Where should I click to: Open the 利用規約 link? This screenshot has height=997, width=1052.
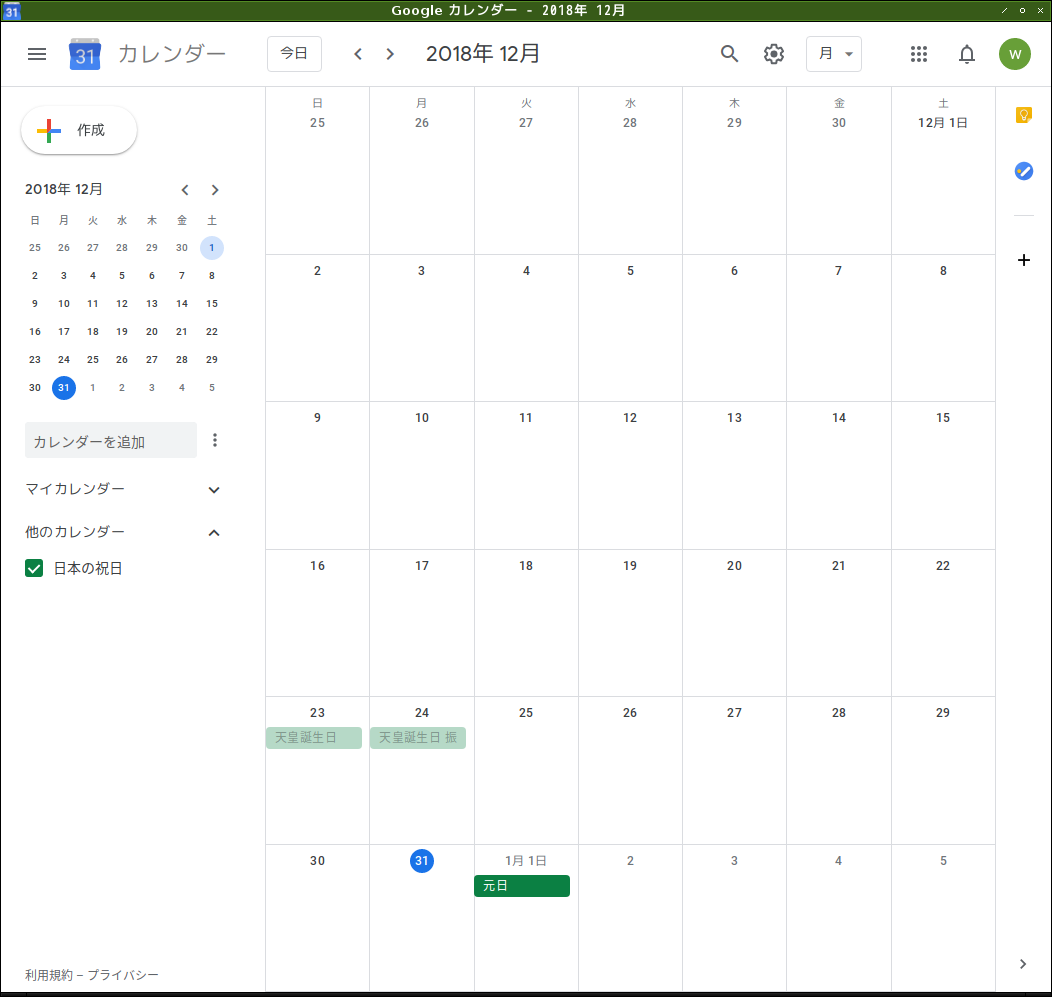click(x=48, y=975)
